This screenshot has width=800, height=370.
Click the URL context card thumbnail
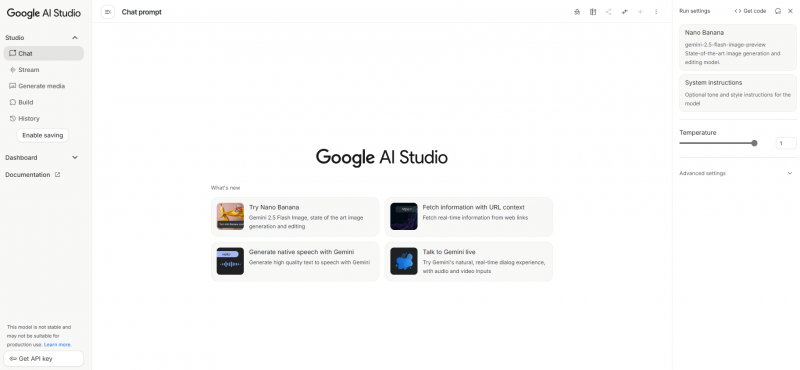point(404,216)
